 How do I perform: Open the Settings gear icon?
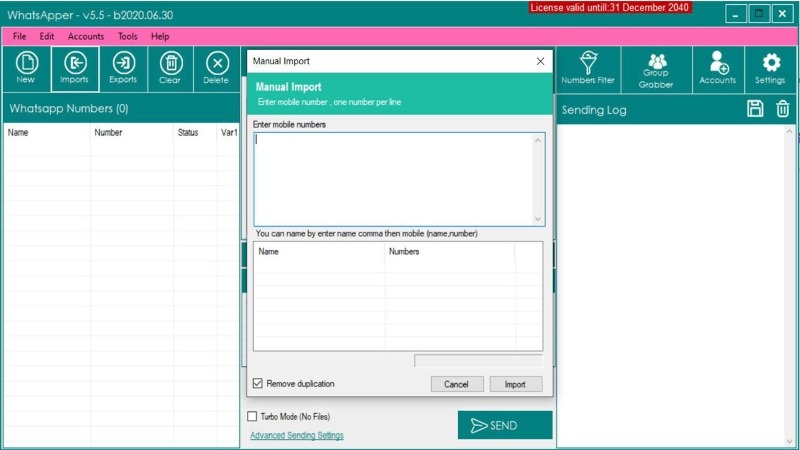click(770, 68)
